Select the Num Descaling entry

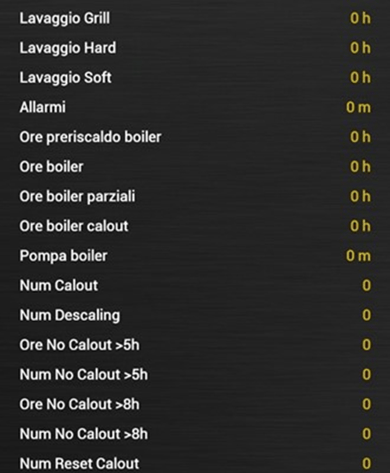[195, 315]
